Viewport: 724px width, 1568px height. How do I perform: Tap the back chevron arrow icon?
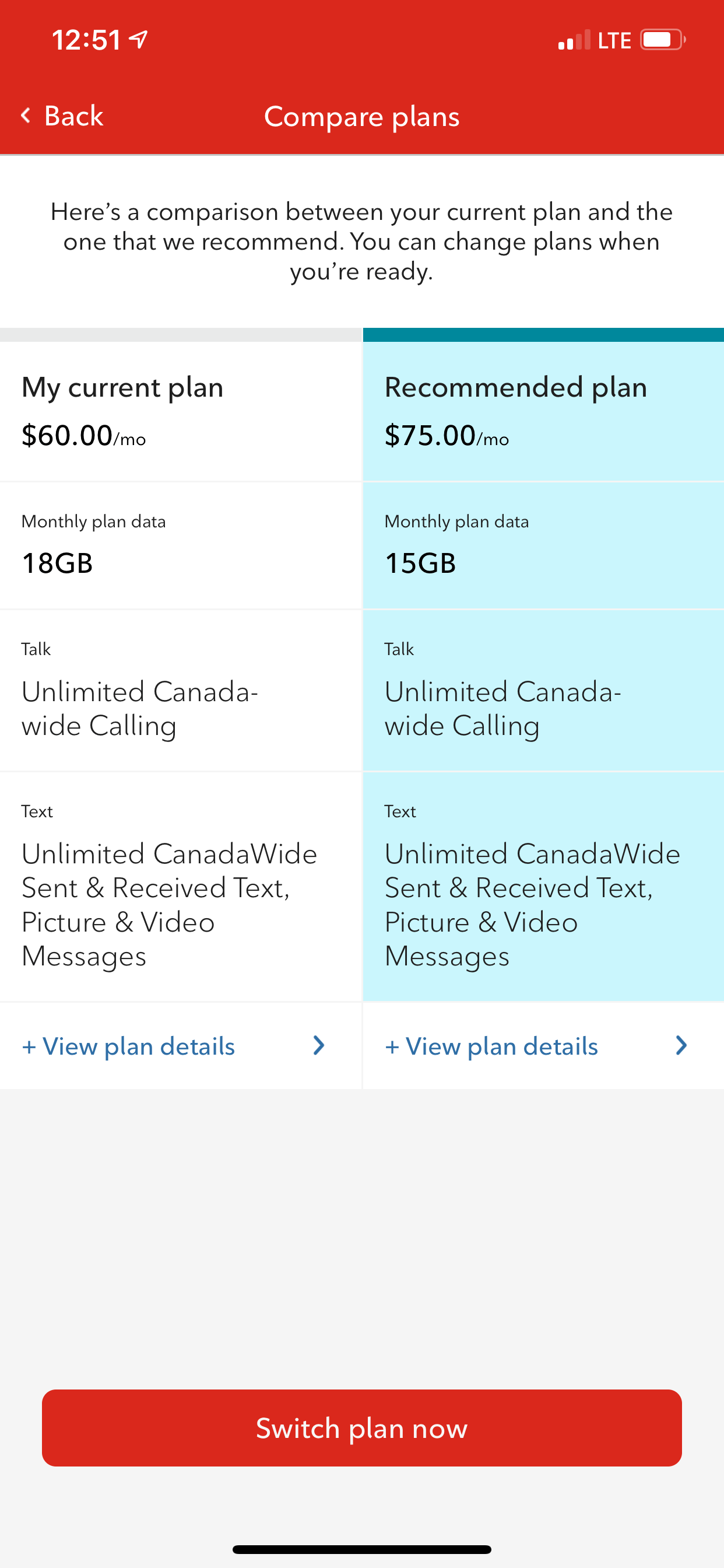click(x=26, y=116)
